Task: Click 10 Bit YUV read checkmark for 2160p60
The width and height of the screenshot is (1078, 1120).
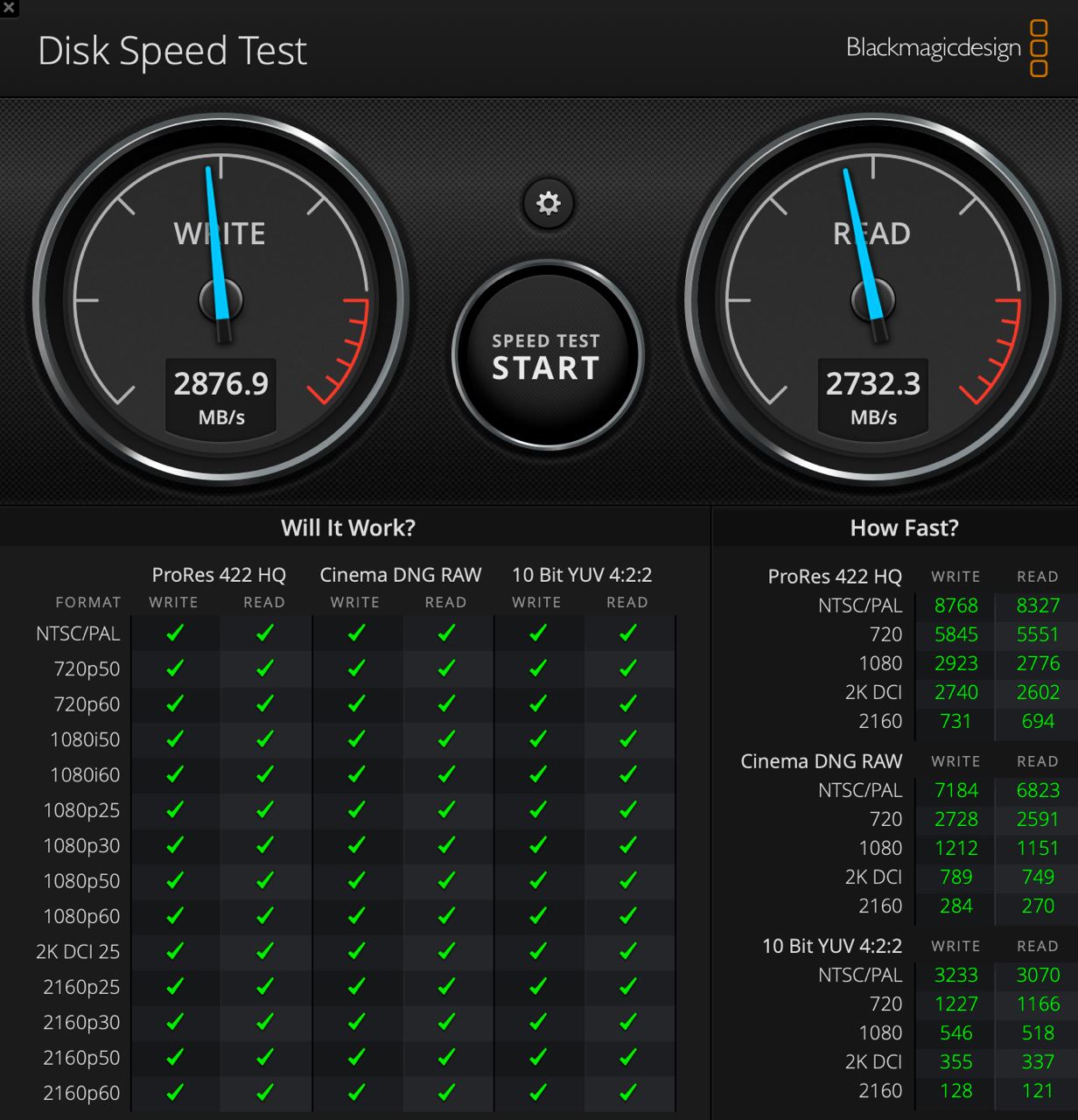Action: [x=628, y=1092]
